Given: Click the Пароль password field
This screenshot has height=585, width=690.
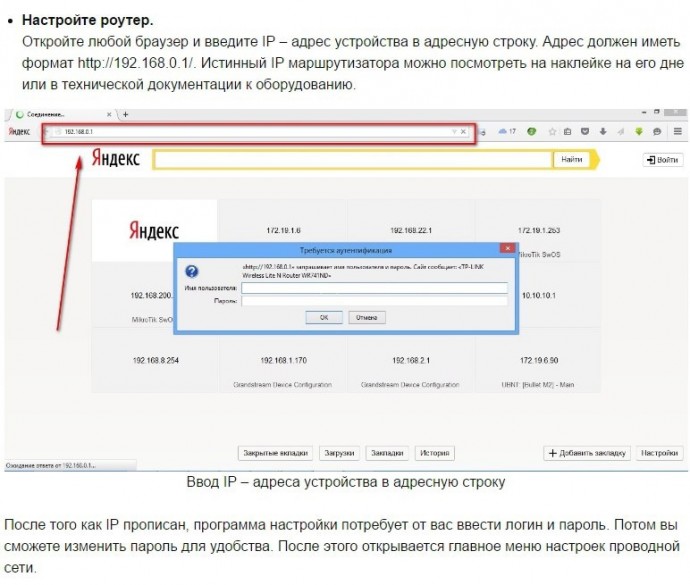Looking at the screenshot, I should pyautogui.click(x=374, y=301).
